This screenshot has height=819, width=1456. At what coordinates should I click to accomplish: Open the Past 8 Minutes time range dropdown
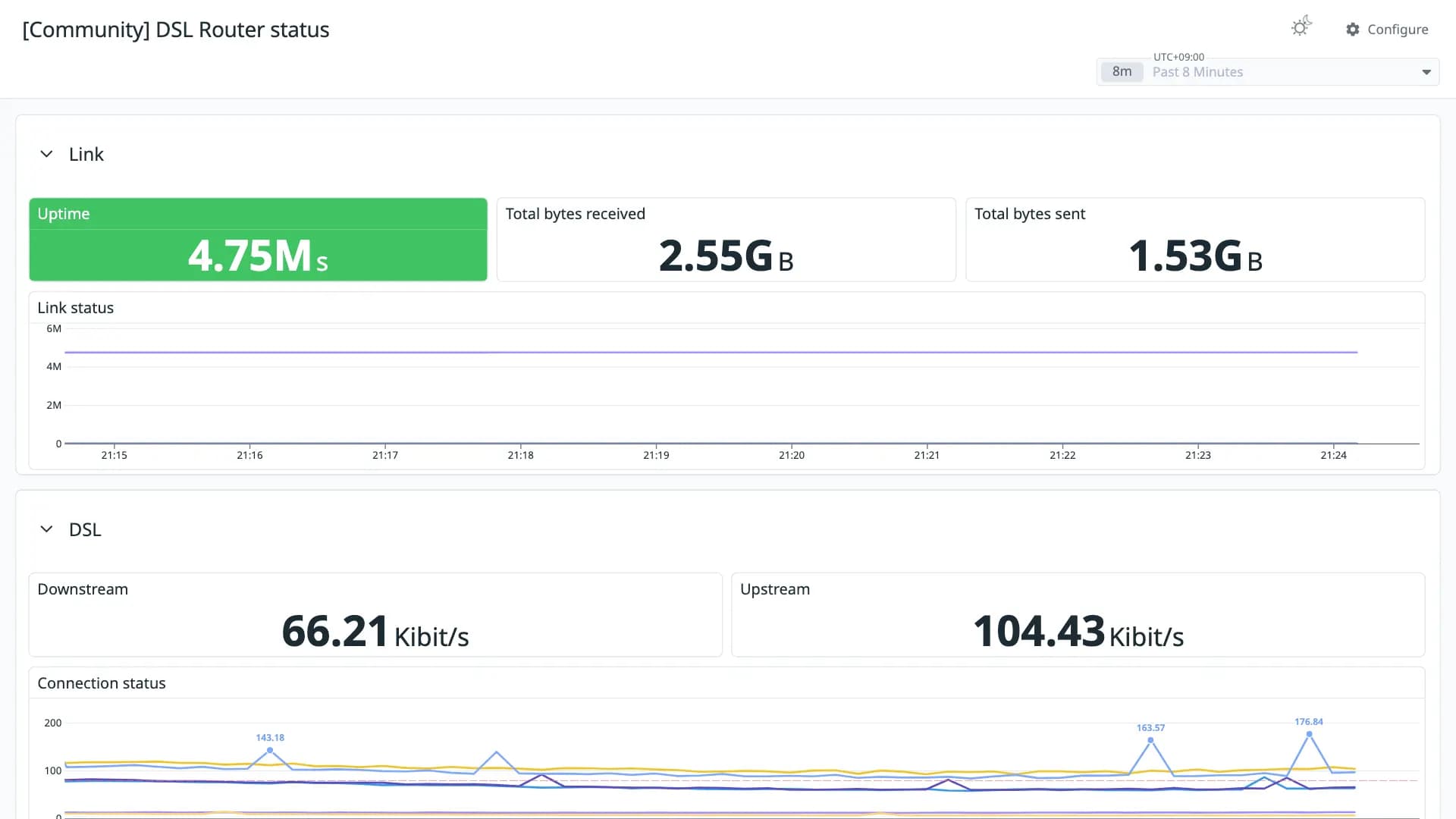pos(1268,72)
